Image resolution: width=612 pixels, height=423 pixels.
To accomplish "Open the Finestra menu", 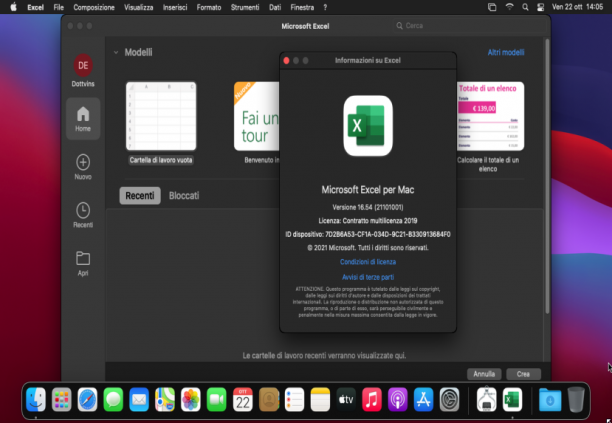I will [302, 7].
